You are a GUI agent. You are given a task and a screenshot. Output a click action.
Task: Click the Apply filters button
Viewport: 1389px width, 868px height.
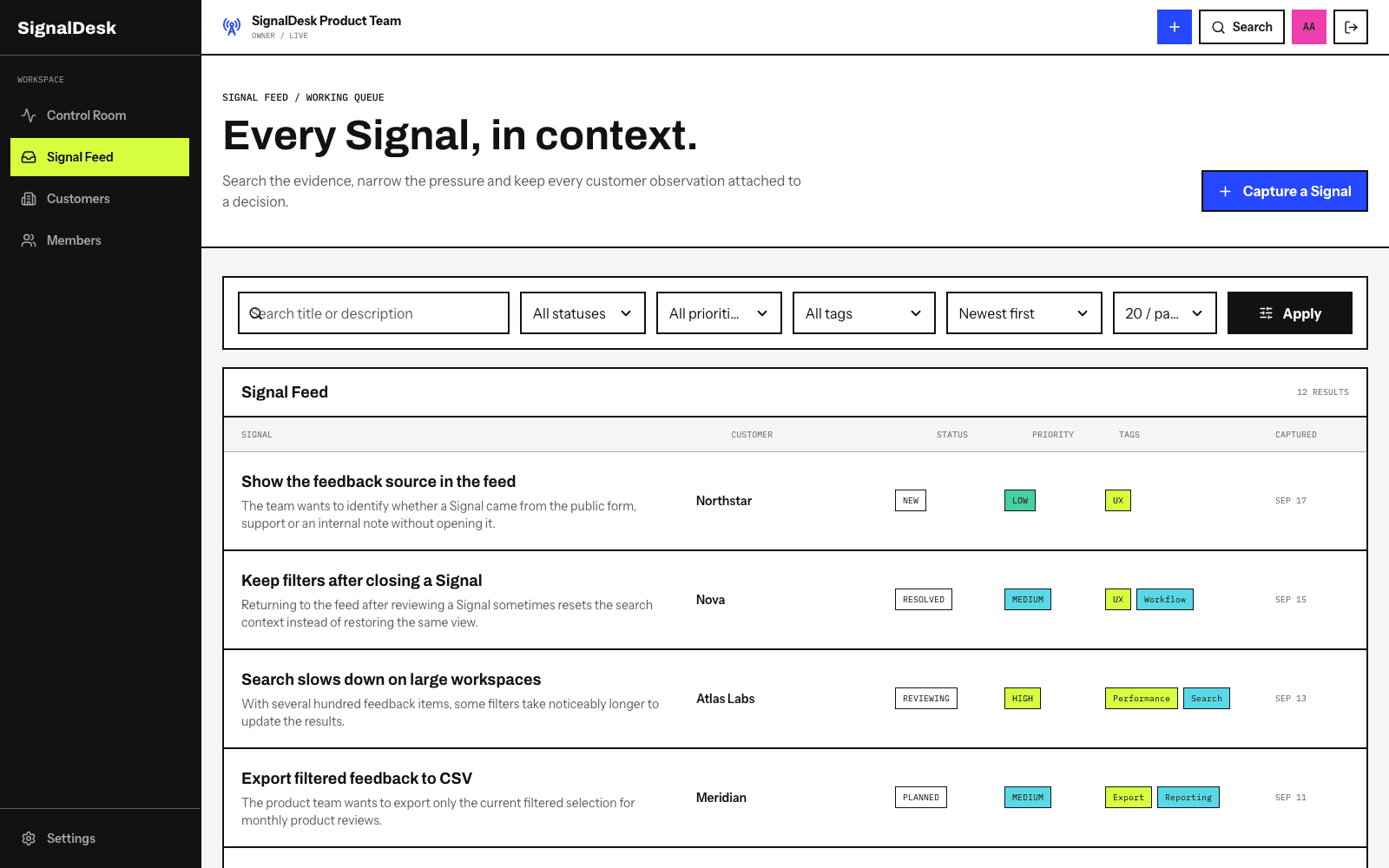[x=1290, y=313]
